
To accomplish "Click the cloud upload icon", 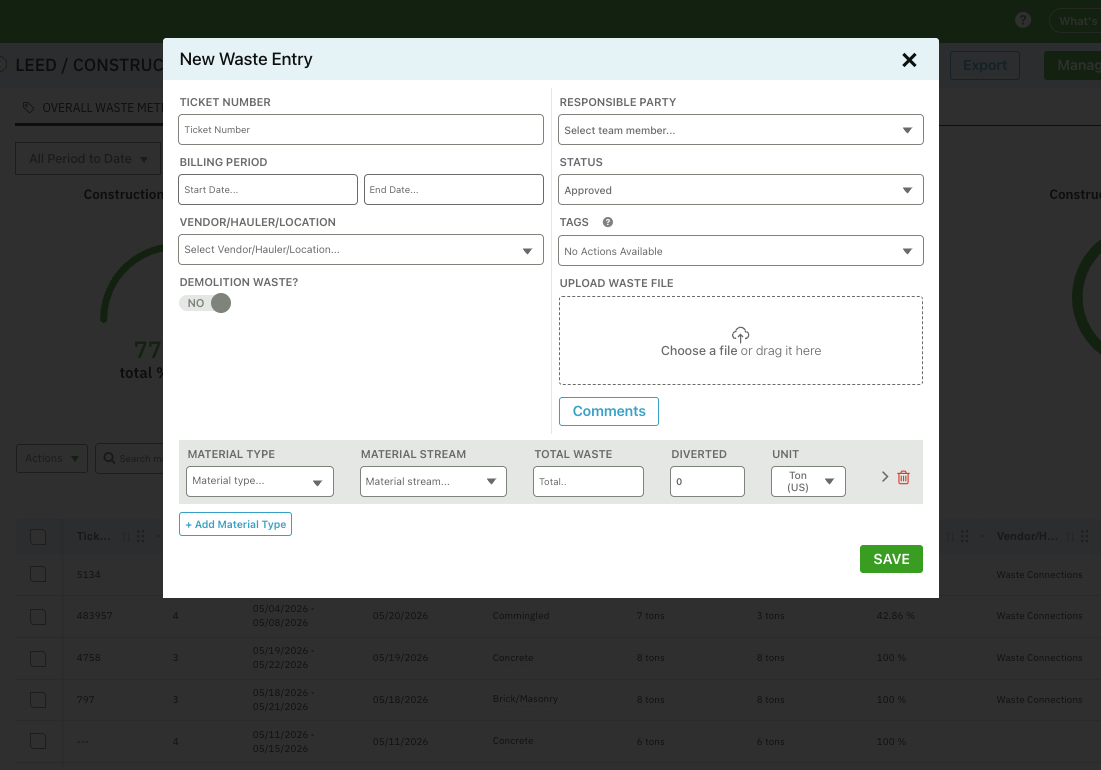I will [x=741, y=334].
